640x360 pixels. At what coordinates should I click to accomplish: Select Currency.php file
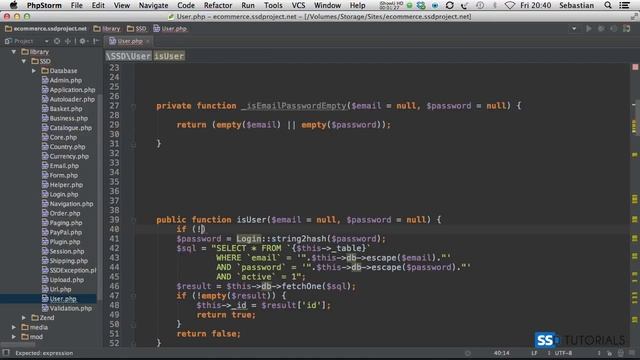click(65, 156)
